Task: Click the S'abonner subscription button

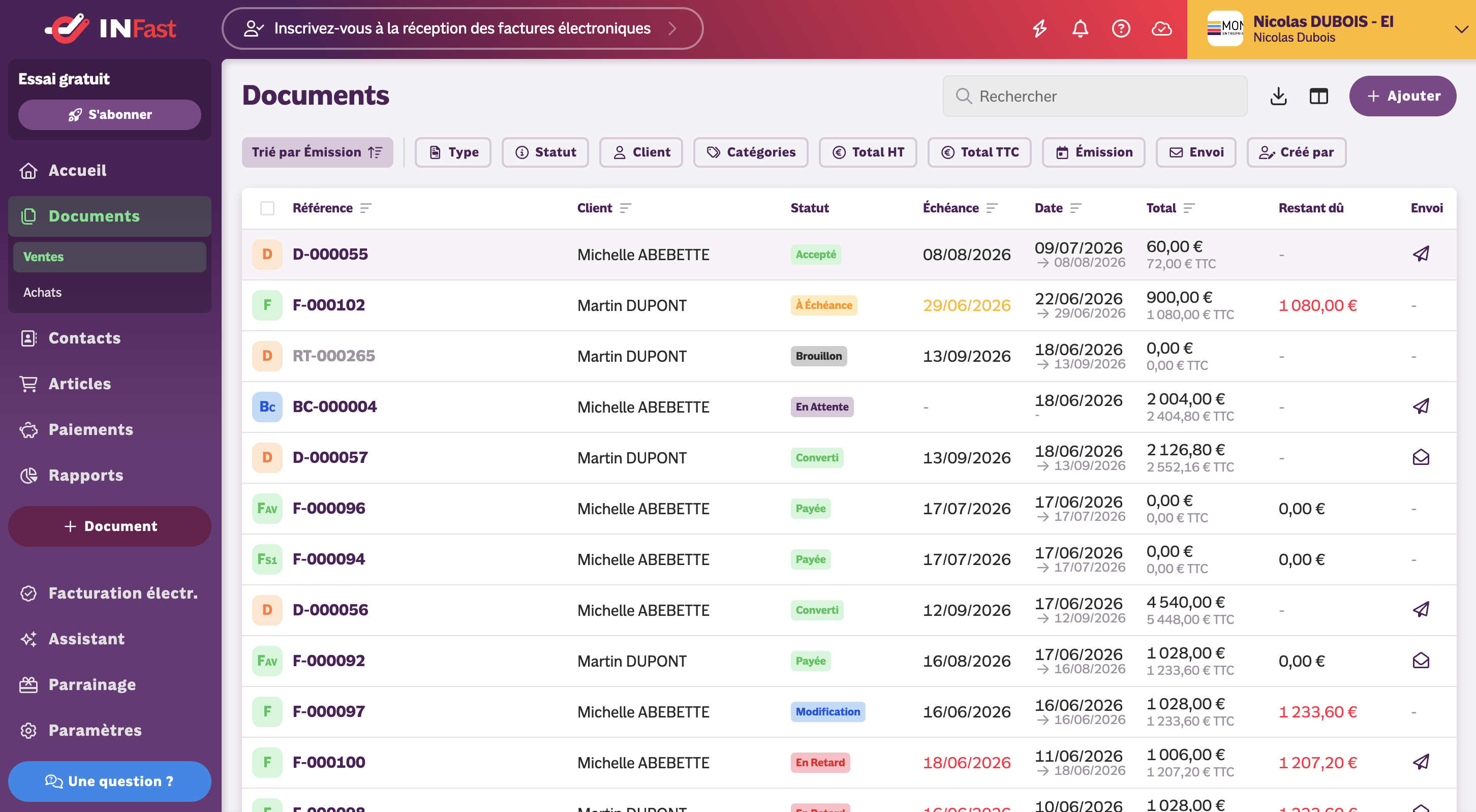Action: (x=109, y=114)
